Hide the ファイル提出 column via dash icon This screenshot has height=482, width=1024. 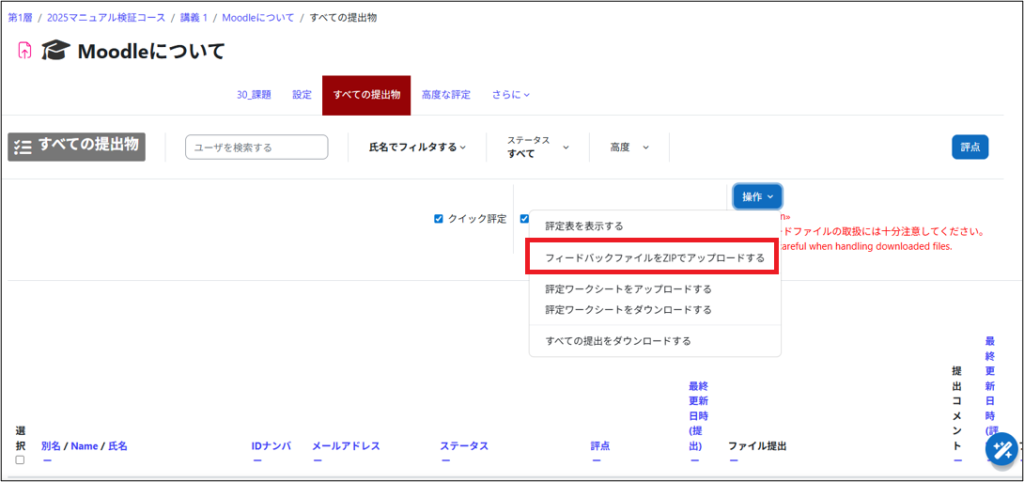point(733,460)
